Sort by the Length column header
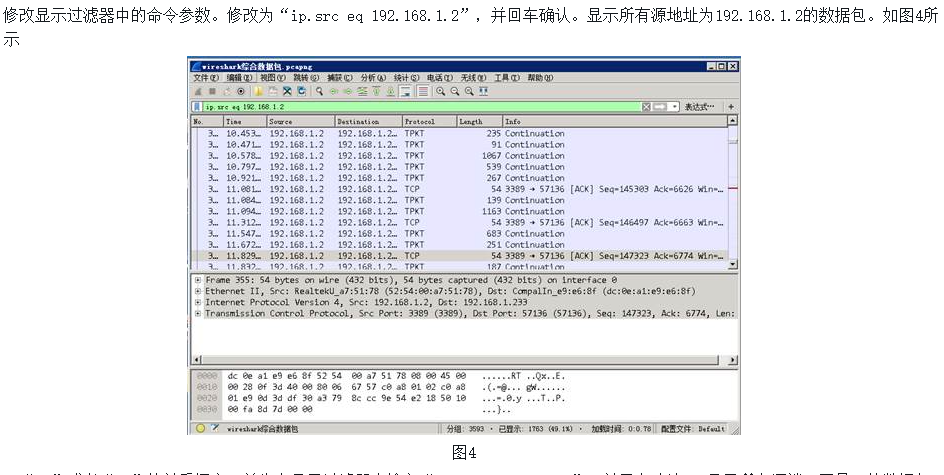 click(x=479, y=122)
